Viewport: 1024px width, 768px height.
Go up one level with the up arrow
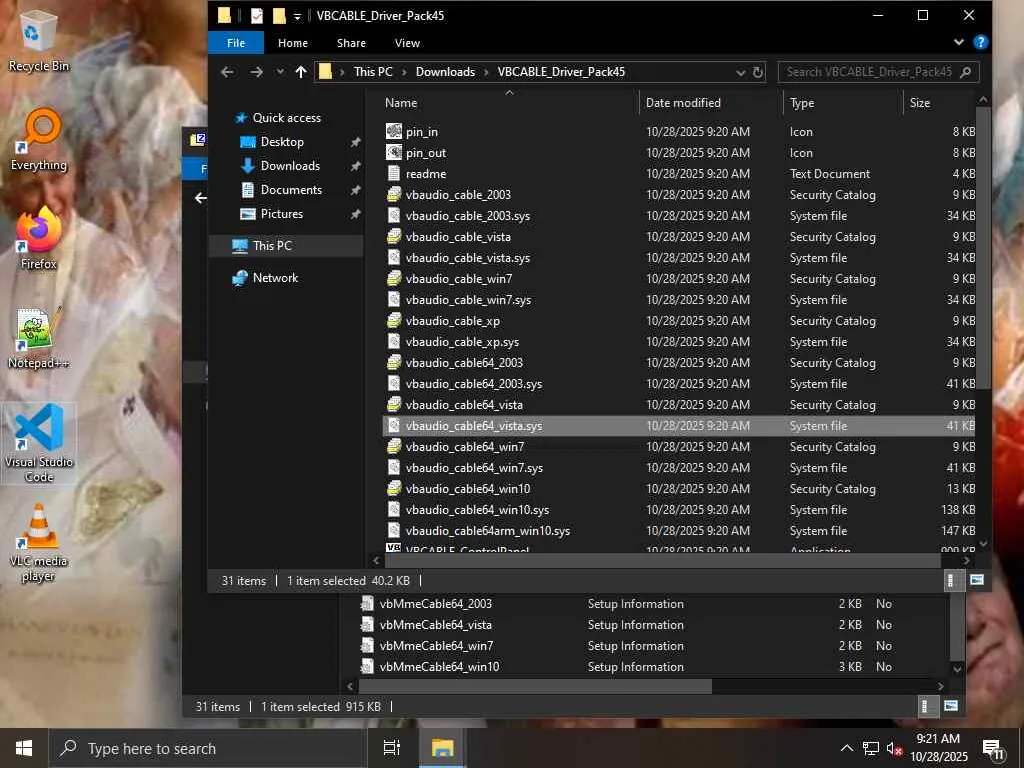(x=301, y=72)
